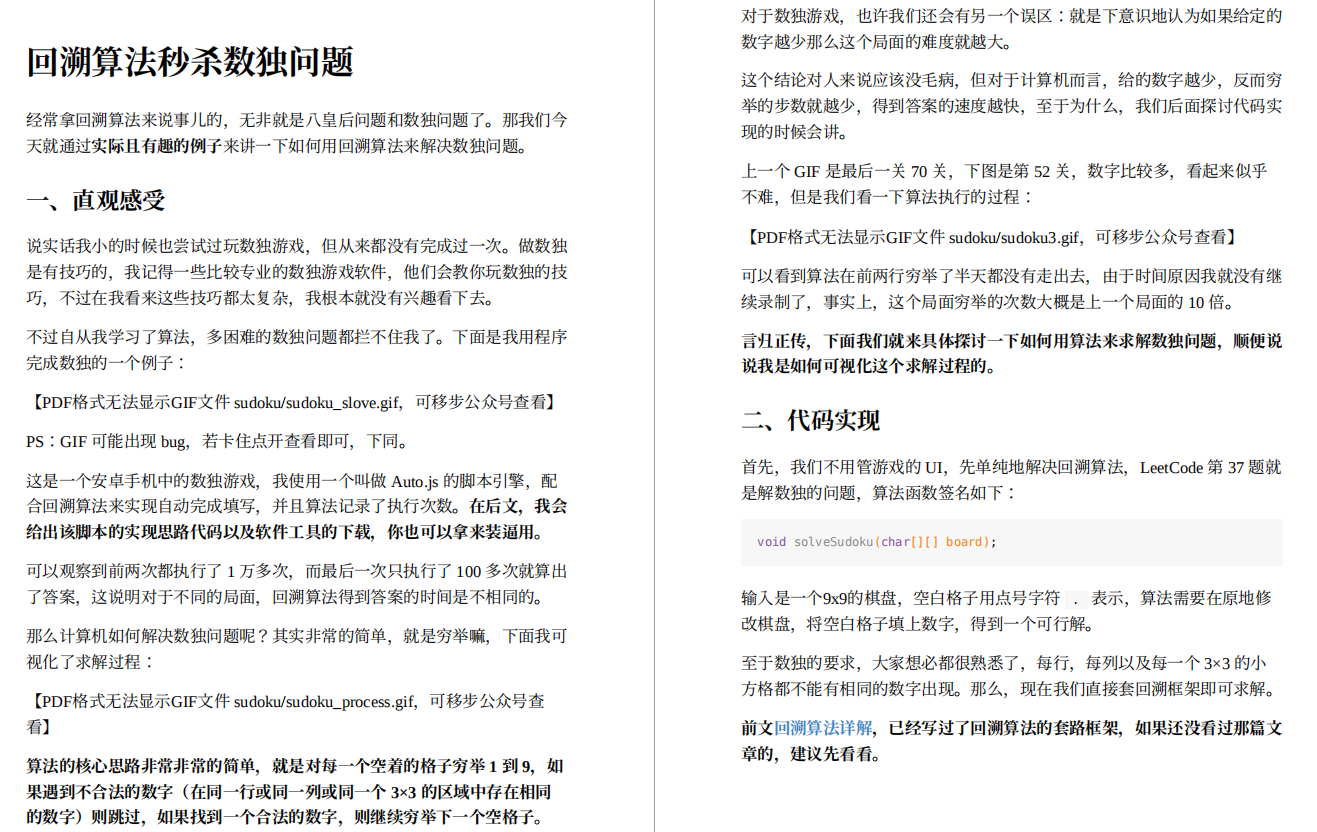Click the bold text 在后文，我会

(x=518, y=506)
